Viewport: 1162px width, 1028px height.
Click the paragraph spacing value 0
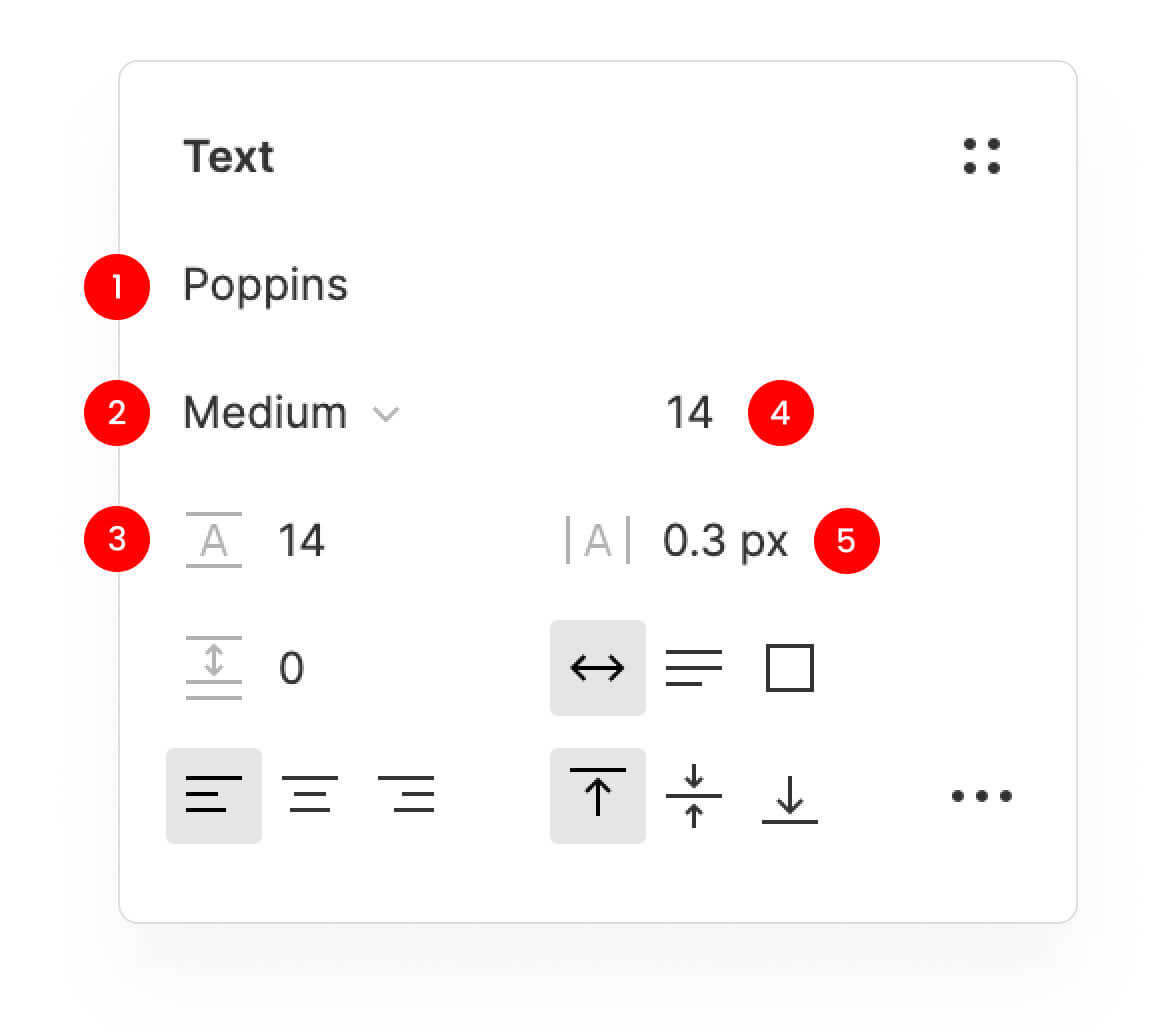[291, 668]
